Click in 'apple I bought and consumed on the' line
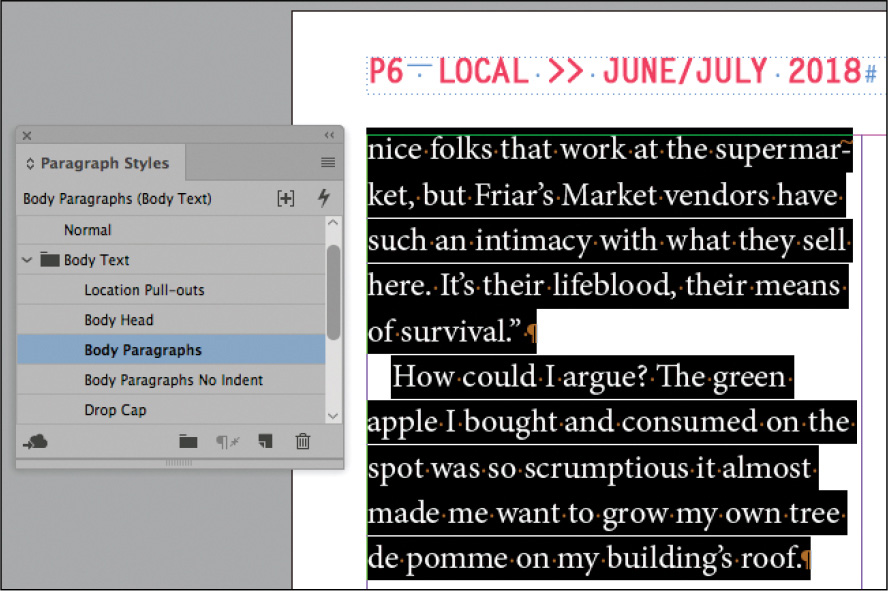The width and height of the screenshot is (888, 591). click(612, 423)
